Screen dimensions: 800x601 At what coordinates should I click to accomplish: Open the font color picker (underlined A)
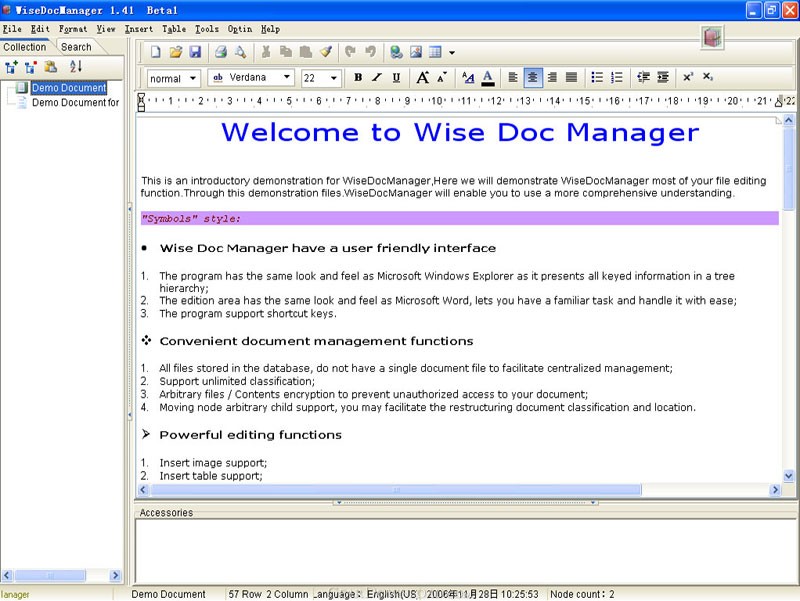(488, 78)
